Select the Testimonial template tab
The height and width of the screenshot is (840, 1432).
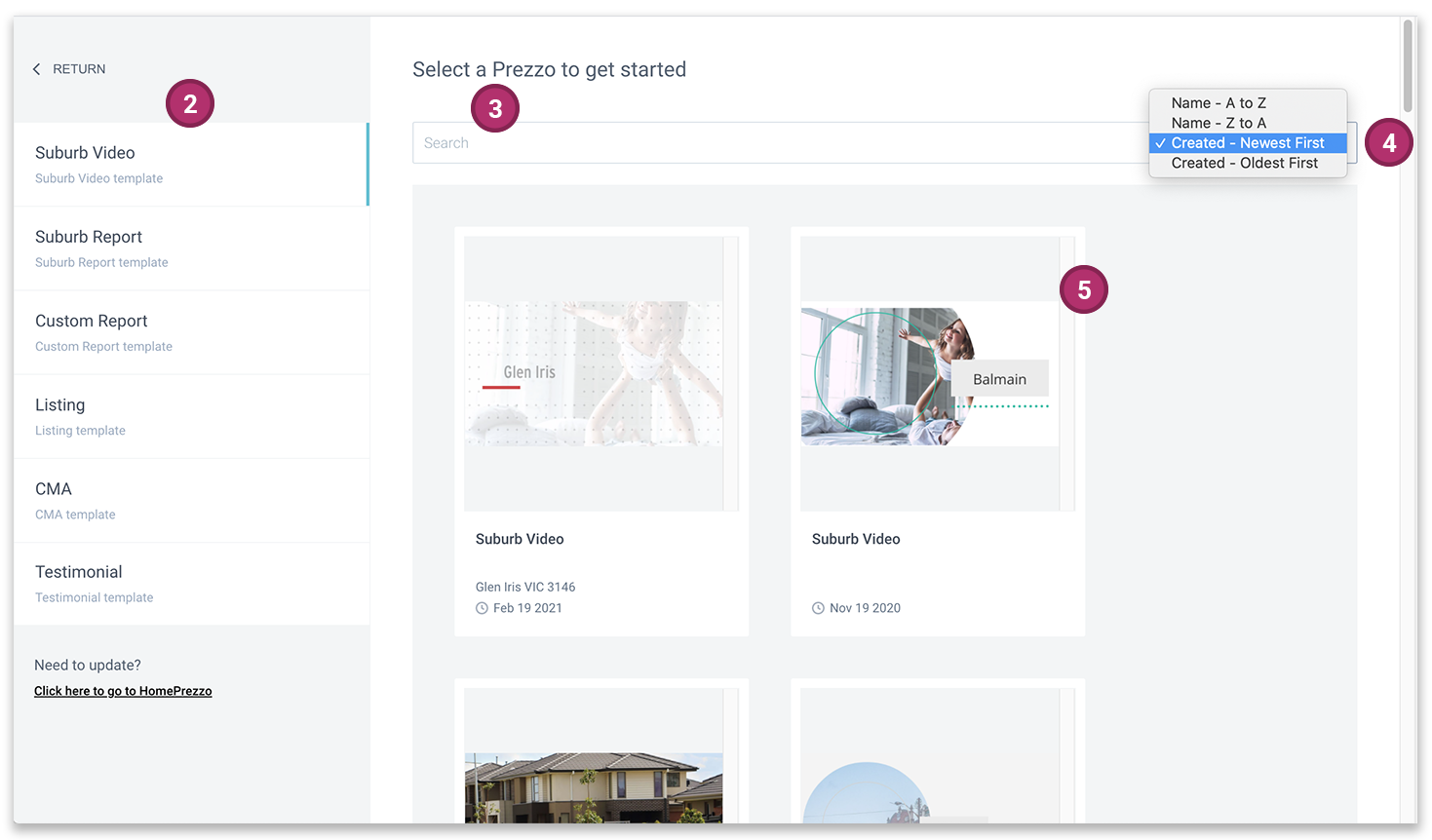pos(191,584)
